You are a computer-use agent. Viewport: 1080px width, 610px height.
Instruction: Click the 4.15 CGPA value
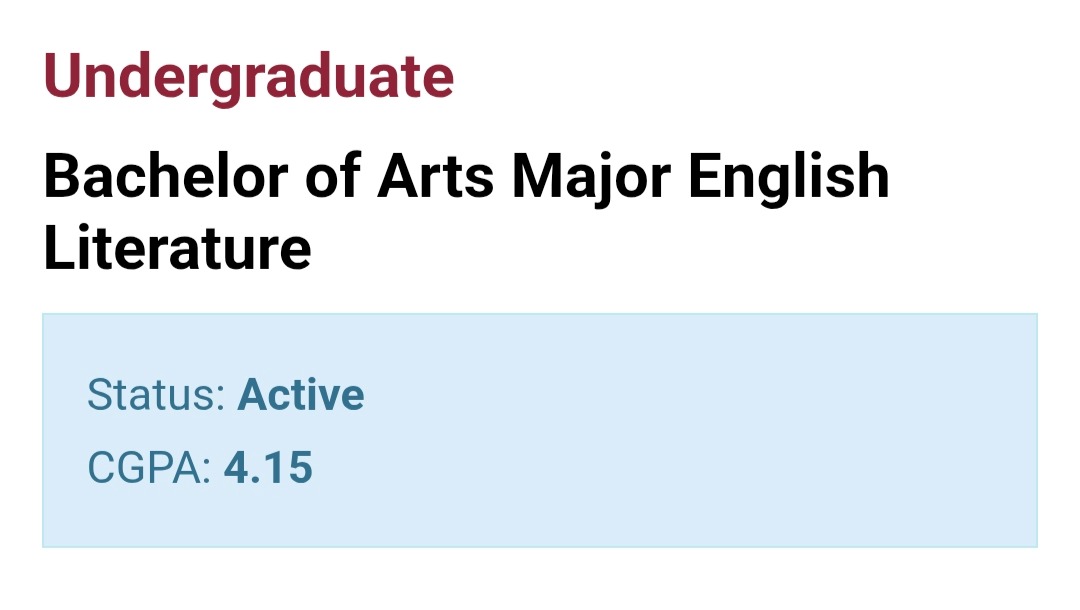(269, 467)
